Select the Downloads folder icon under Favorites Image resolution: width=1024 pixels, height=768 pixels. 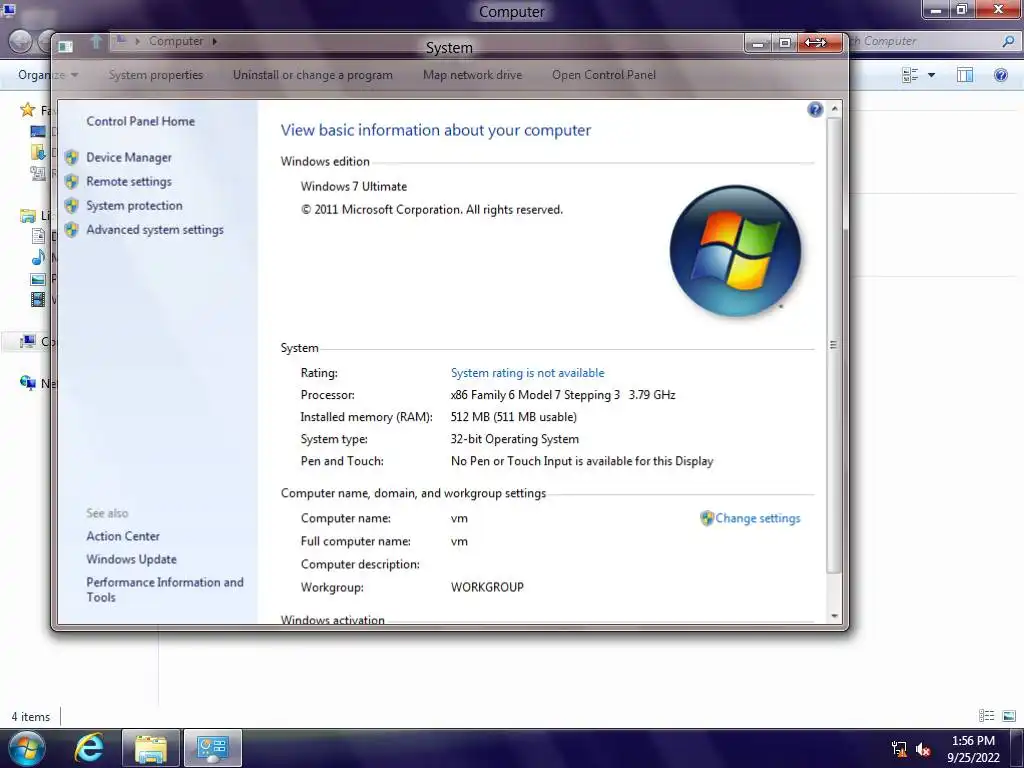[38, 152]
